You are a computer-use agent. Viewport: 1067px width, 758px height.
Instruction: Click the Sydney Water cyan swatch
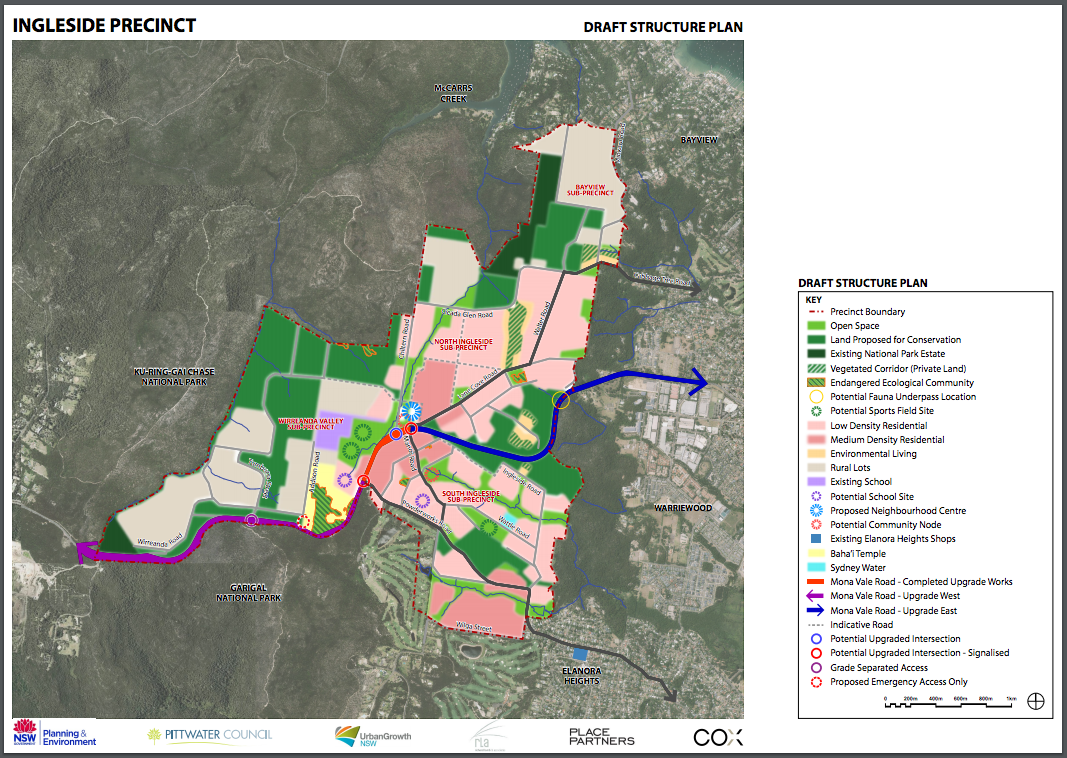[x=816, y=567]
